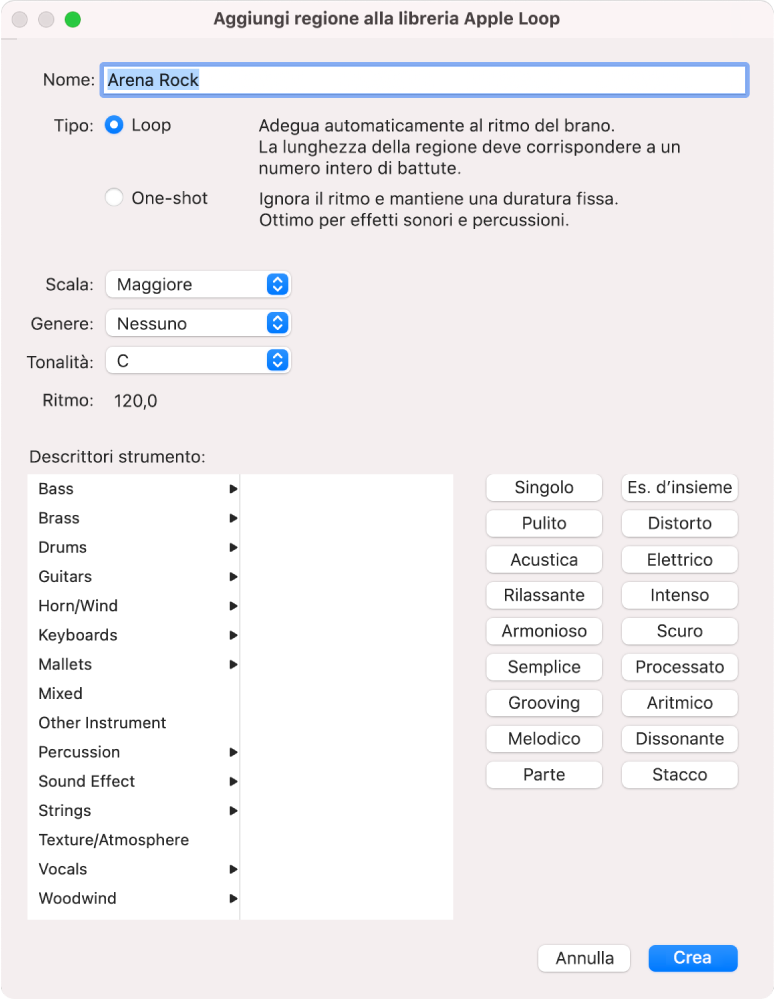
Task: Select Texture/Atmosphere in the descriptor list
Action: (x=113, y=840)
